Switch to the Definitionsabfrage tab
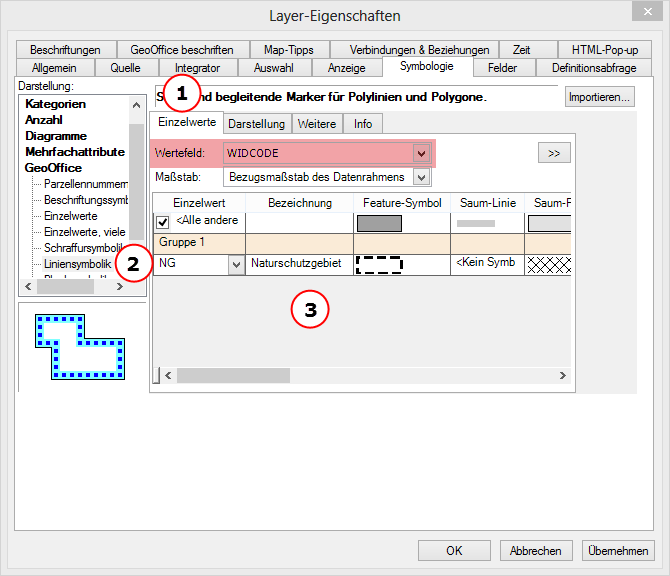Viewport: 670px width, 576px height. (x=594, y=67)
